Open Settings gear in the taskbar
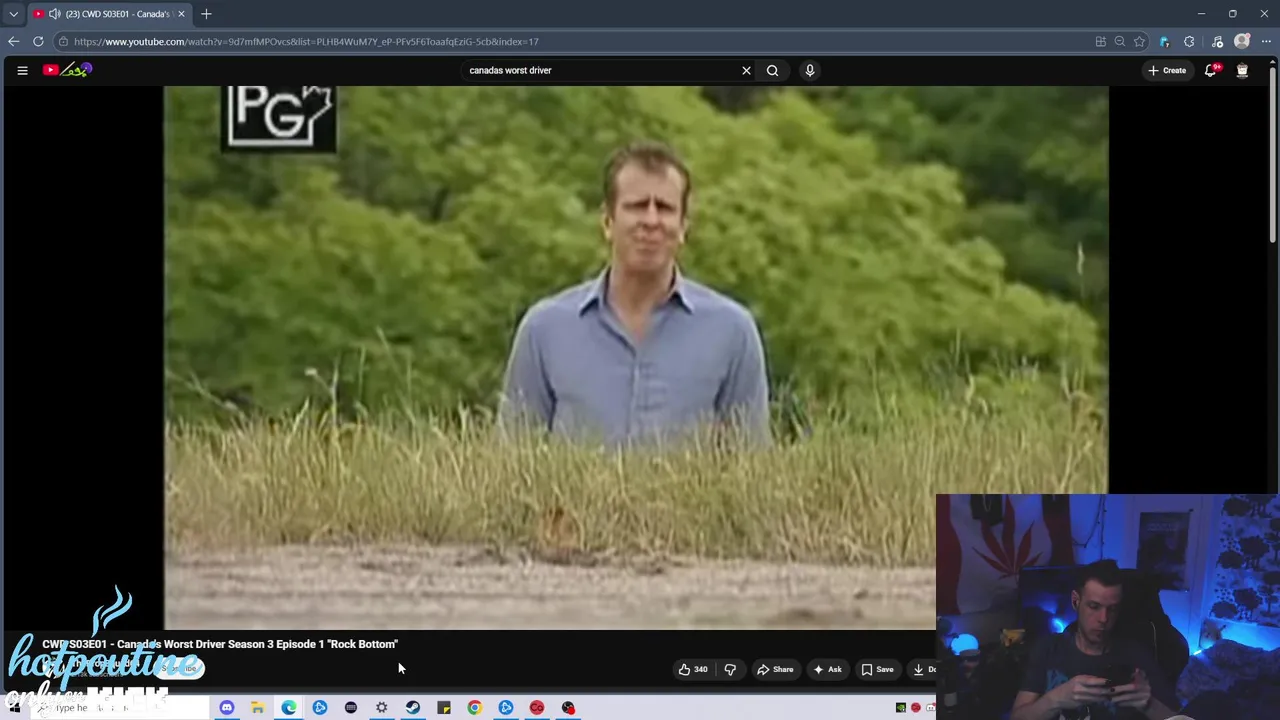 (381, 708)
